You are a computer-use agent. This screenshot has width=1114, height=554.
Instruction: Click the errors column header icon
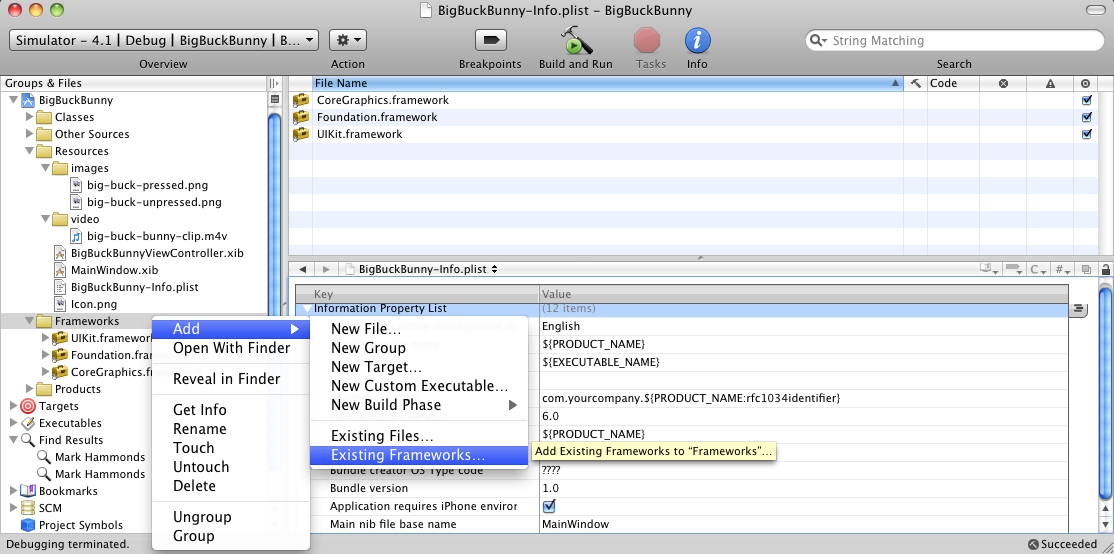pos(1003,83)
